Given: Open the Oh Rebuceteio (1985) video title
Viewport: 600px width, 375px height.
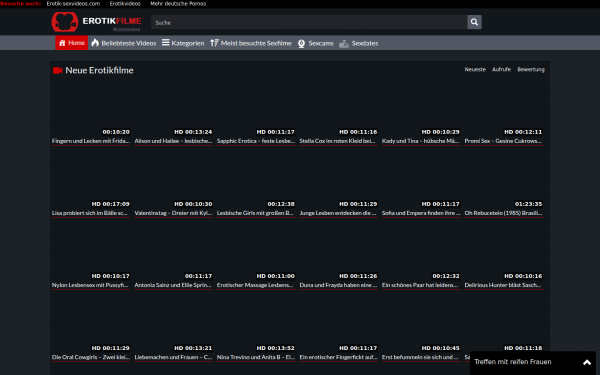Looking at the screenshot, I should pos(504,213).
